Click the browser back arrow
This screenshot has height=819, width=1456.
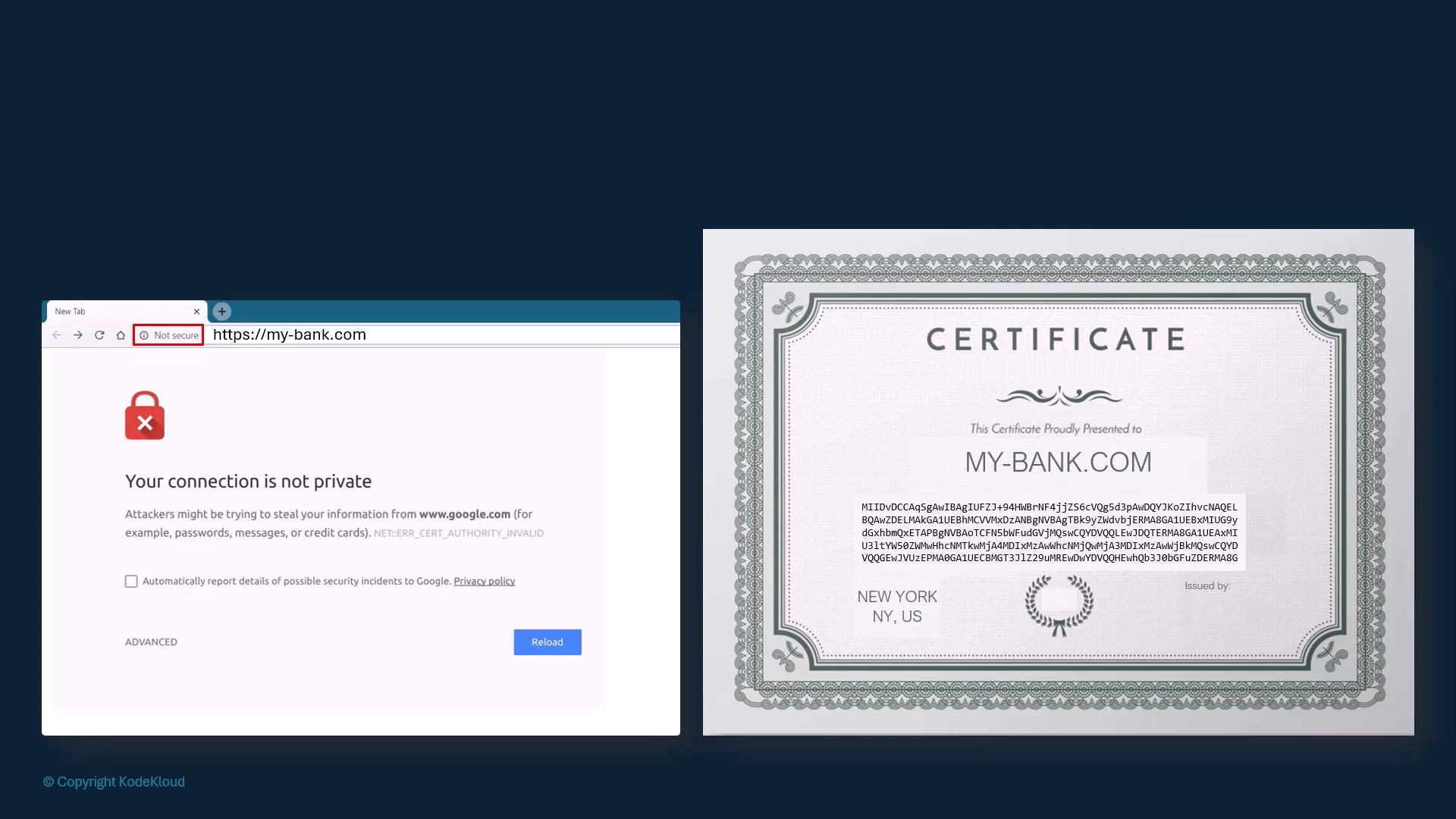[x=57, y=335]
